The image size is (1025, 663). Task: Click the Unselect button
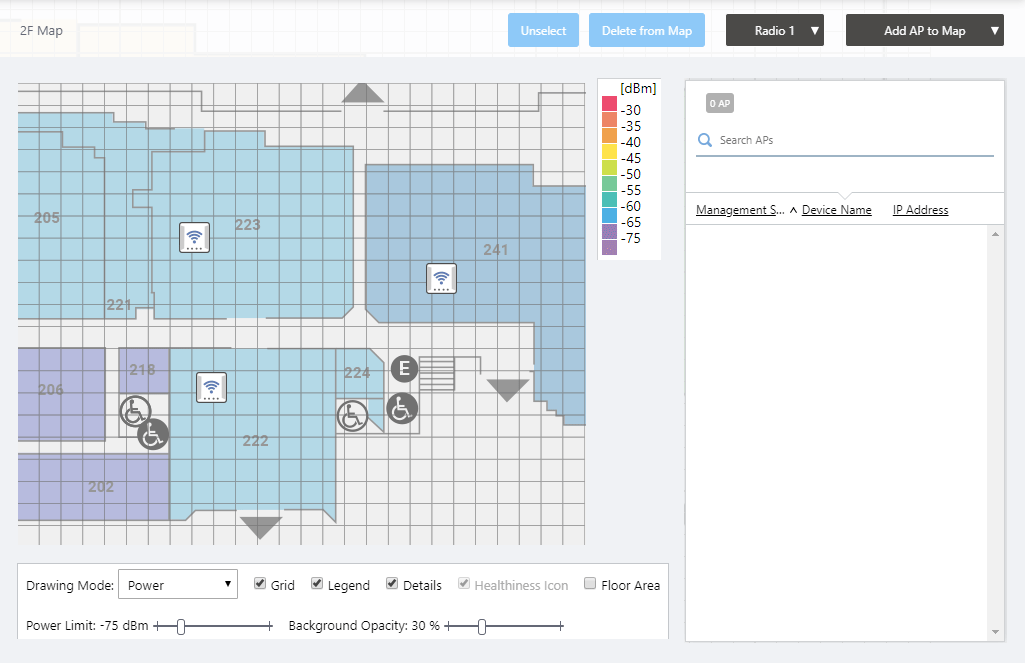[543, 31]
